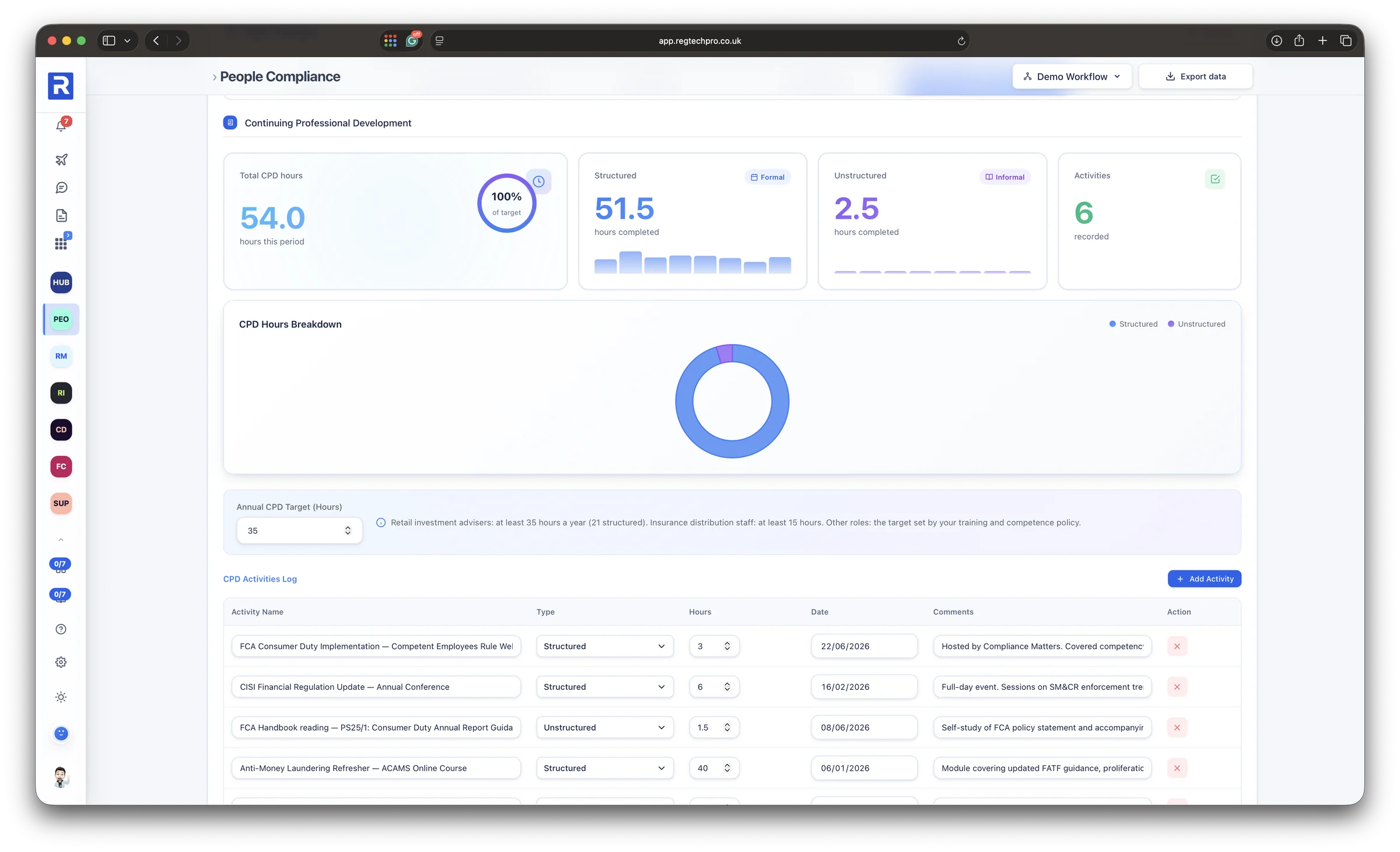Open settings gear in sidebar
The image size is (1400, 852).
click(61, 662)
